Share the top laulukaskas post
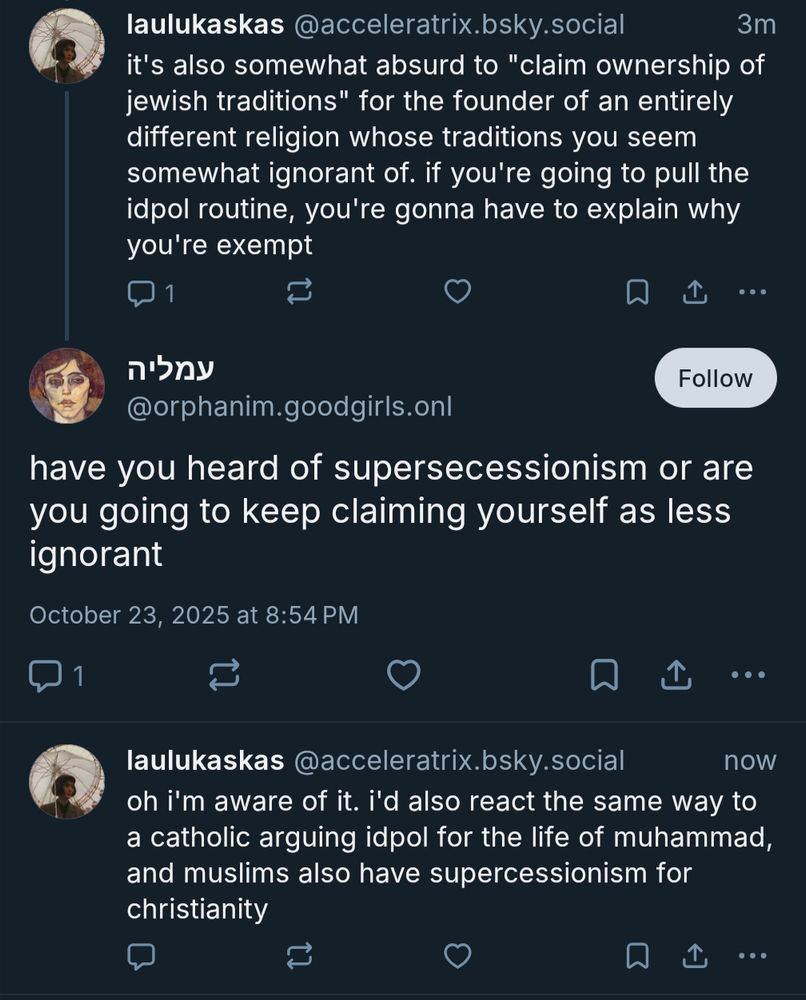Image resolution: width=806 pixels, height=1000 pixels. [694, 292]
